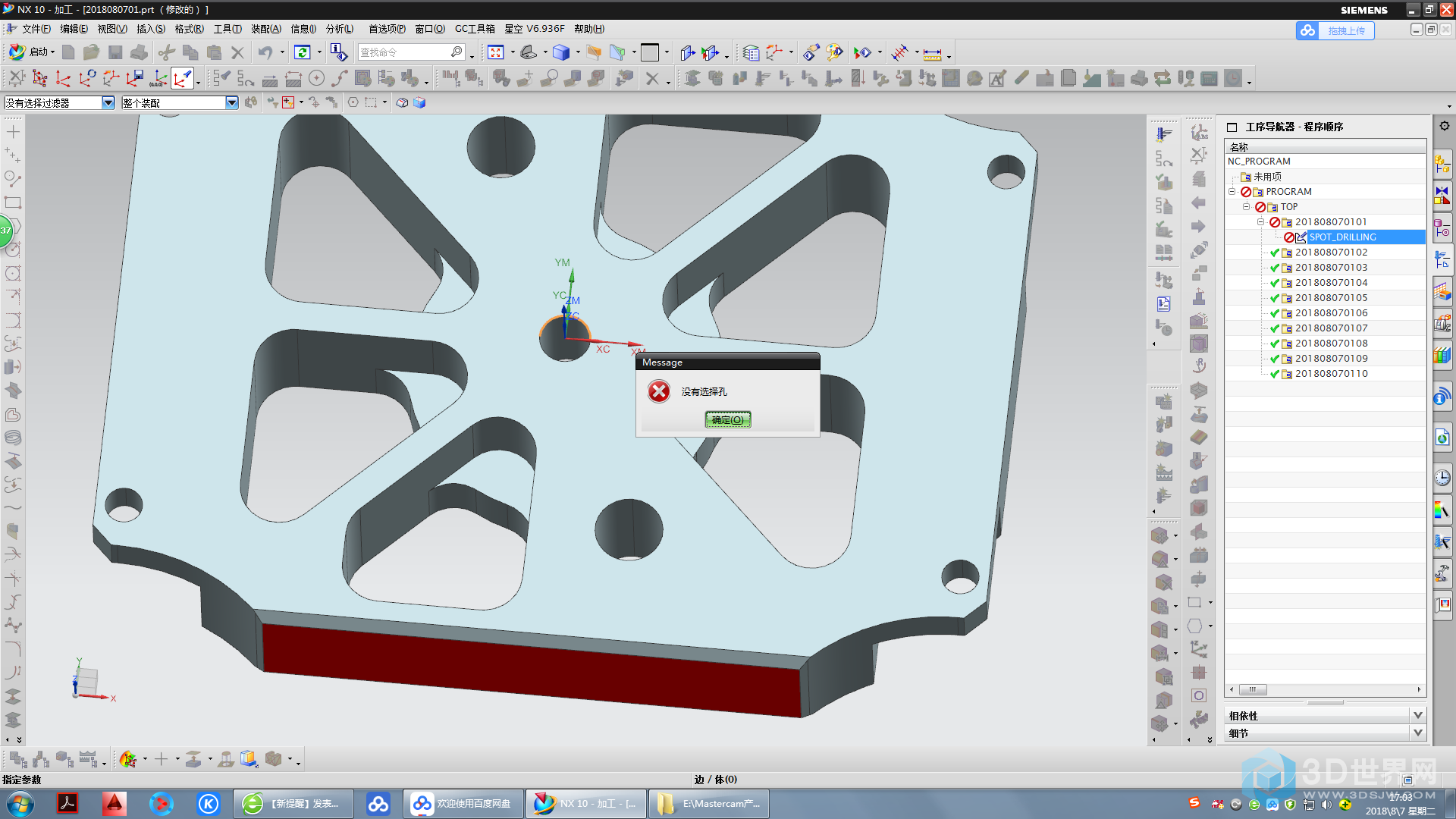The image size is (1456, 819).
Task: Click the Undo arrow icon
Action: click(x=265, y=52)
